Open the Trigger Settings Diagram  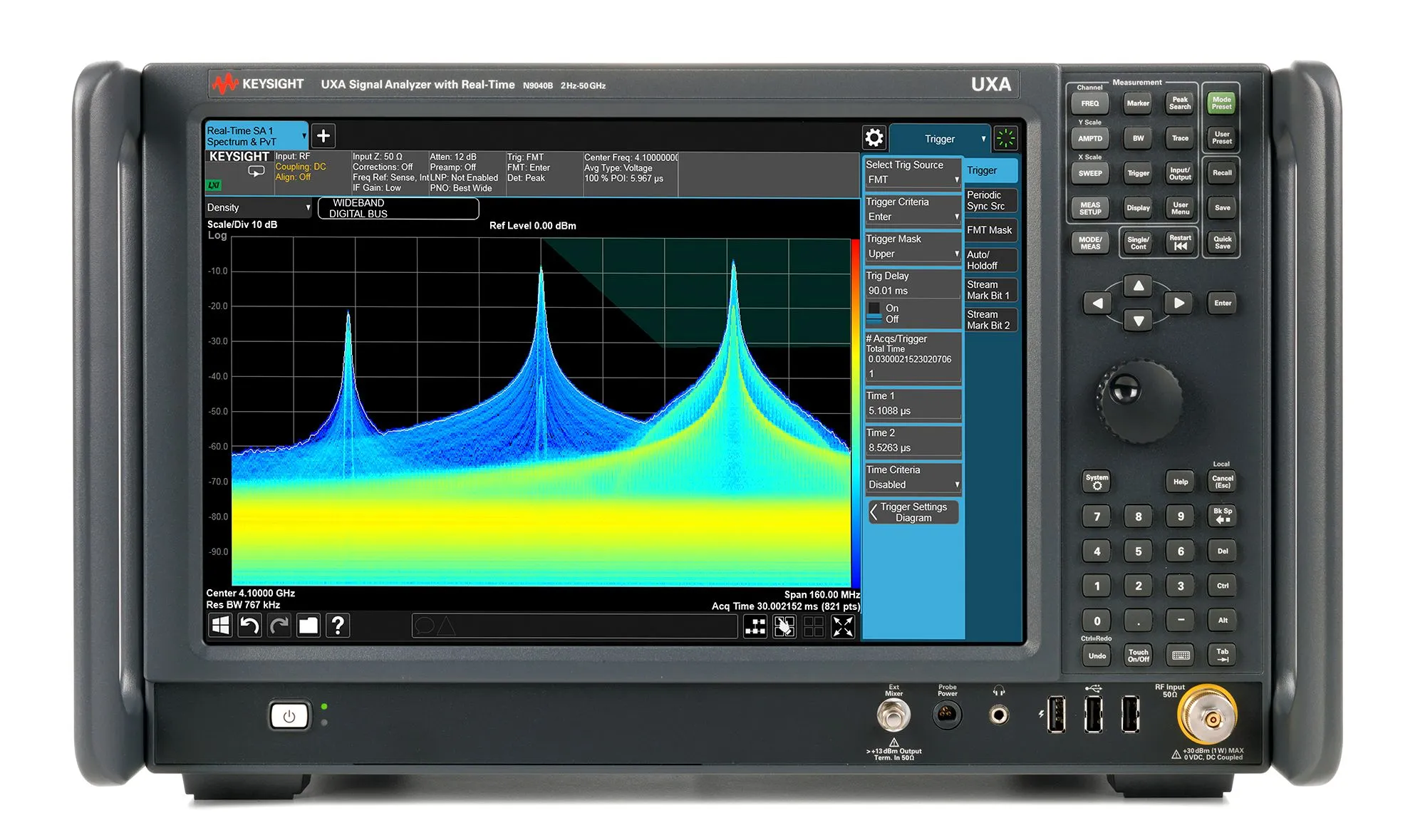(x=913, y=512)
